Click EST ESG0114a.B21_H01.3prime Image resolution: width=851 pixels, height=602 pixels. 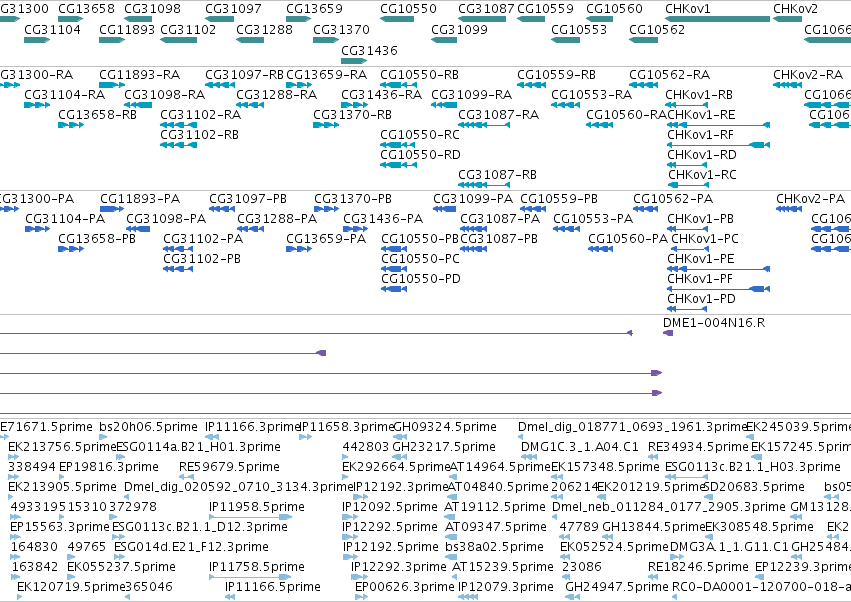click(x=199, y=447)
